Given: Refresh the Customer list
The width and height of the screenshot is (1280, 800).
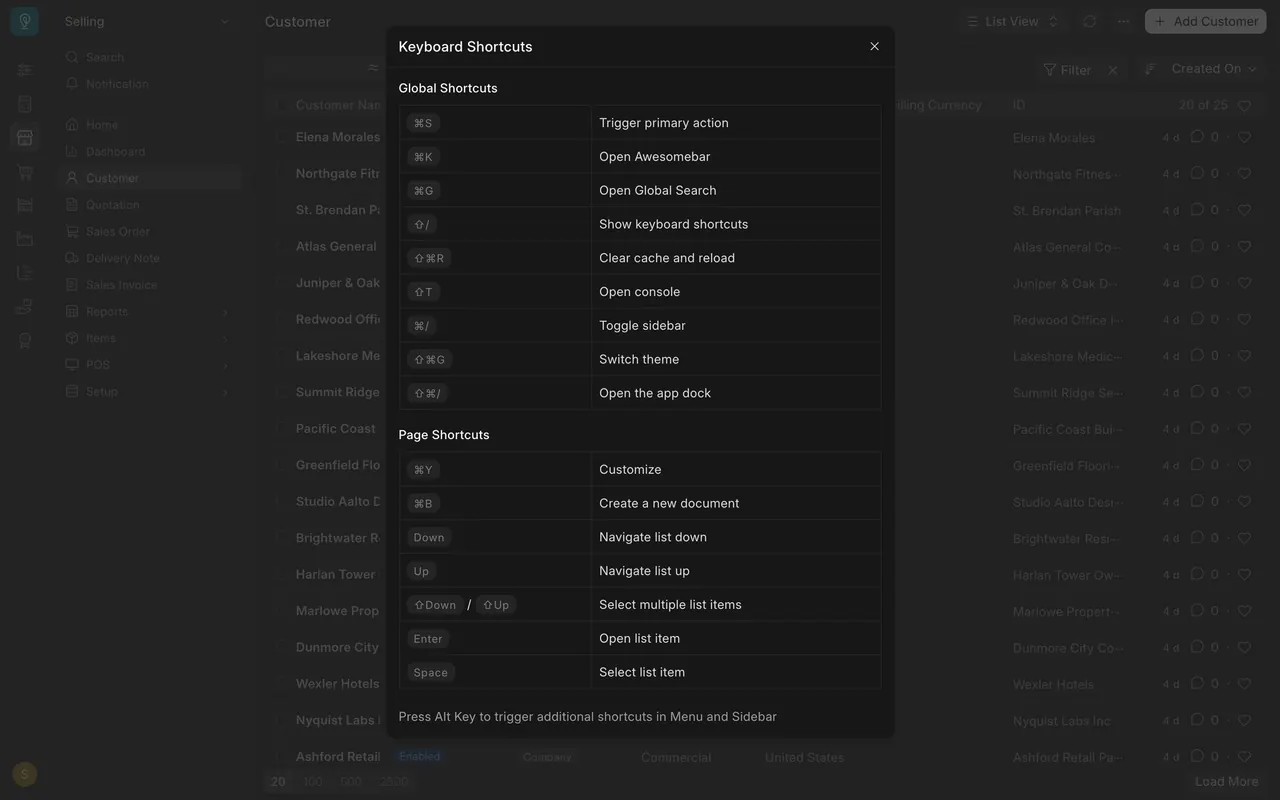Looking at the screenshot, I should [1089, 21].
